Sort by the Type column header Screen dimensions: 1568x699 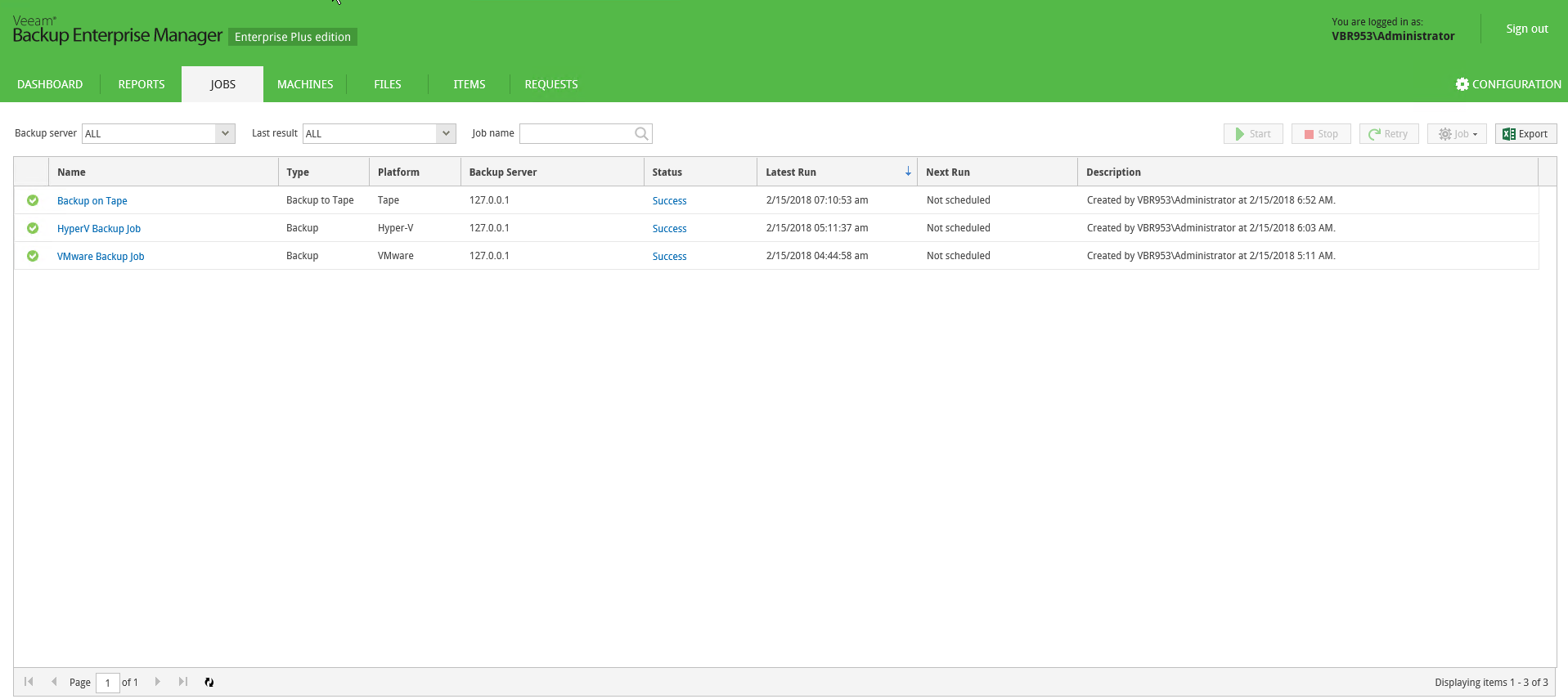324,172
